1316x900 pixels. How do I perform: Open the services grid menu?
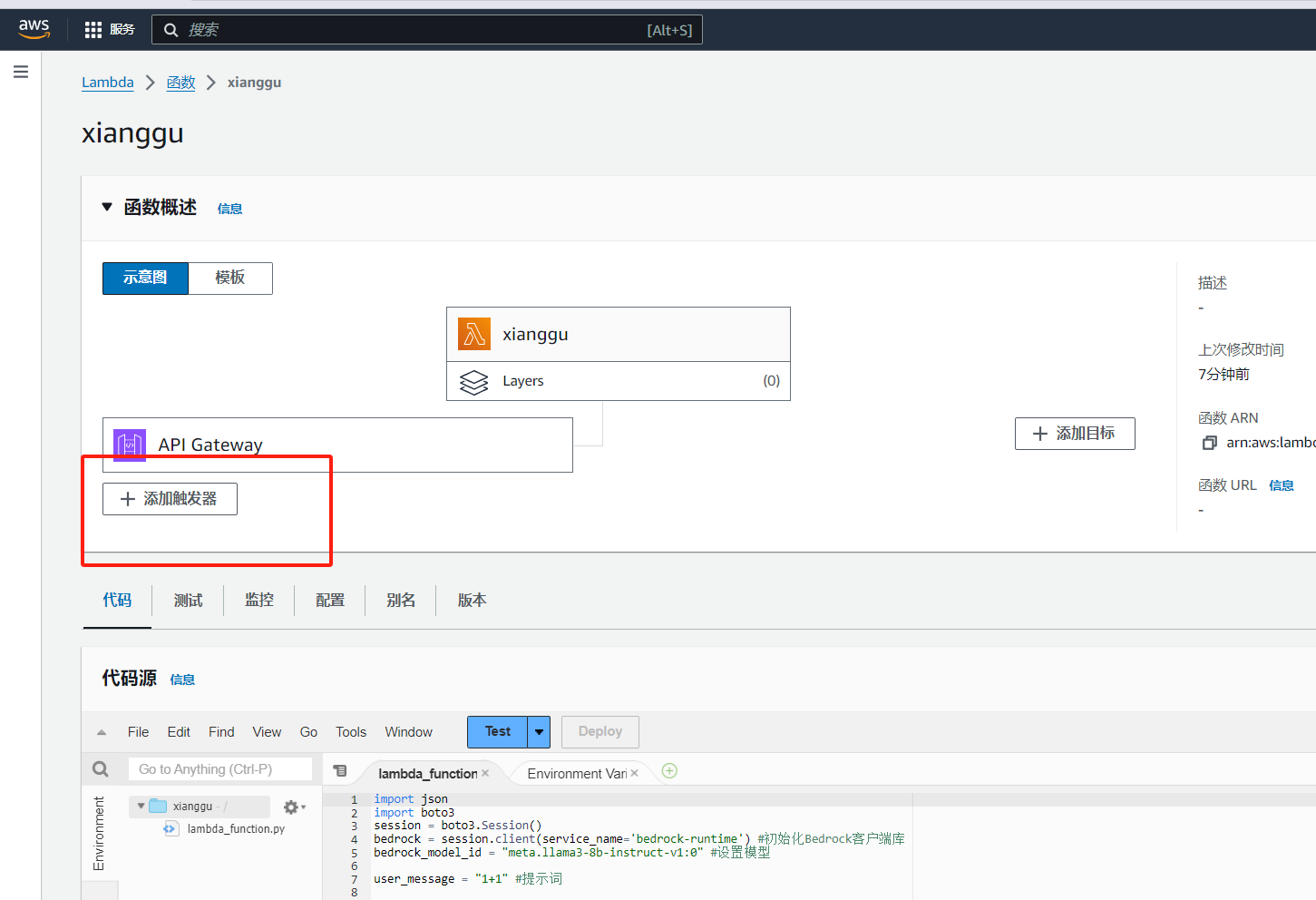click(x=93, y=30)
